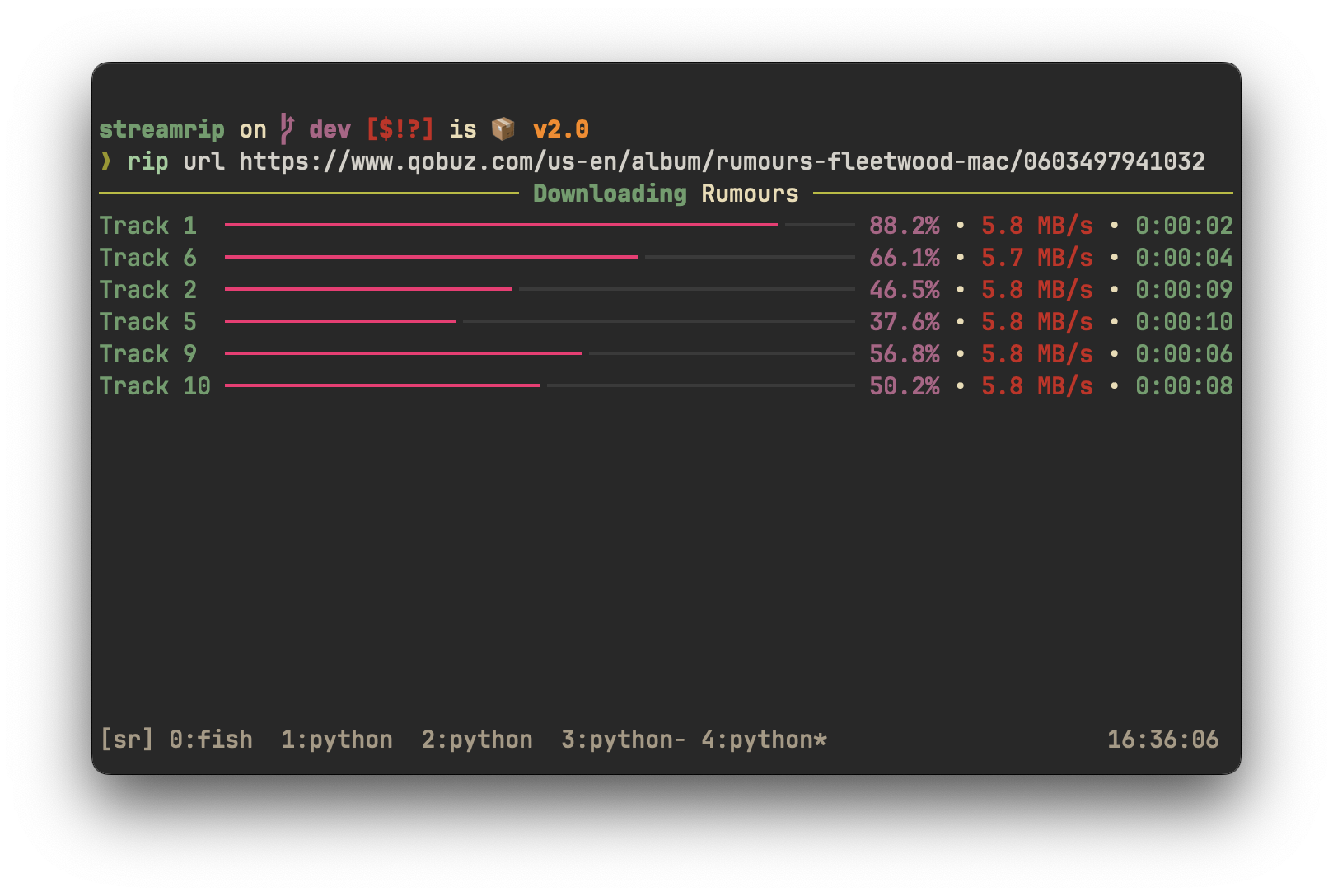
Task: Click the v2.0 version label
Action: tap(561, 129)
